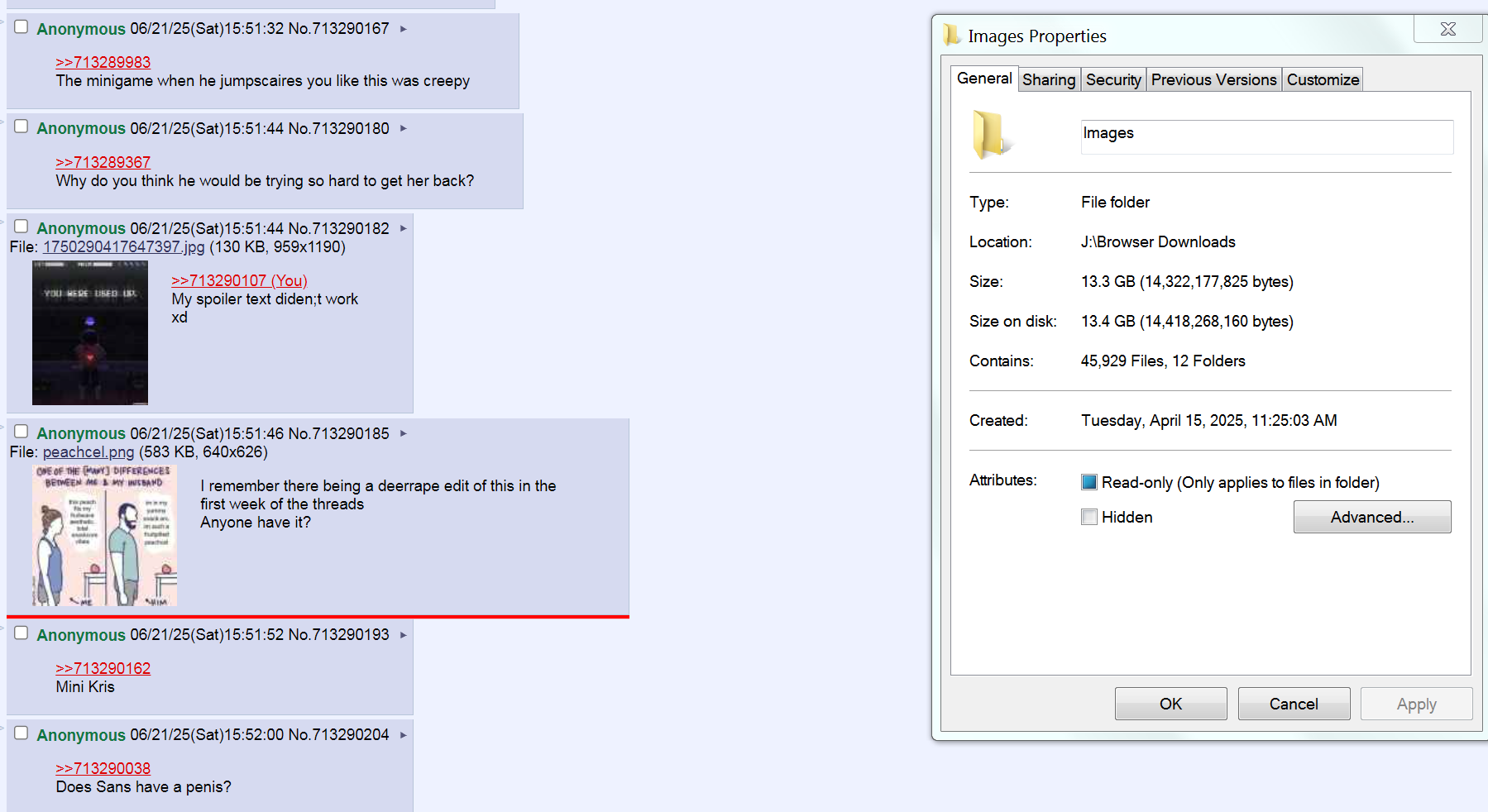
Task: Tick checkbox of post No.713290193
Action: click(x=22, y=633)
